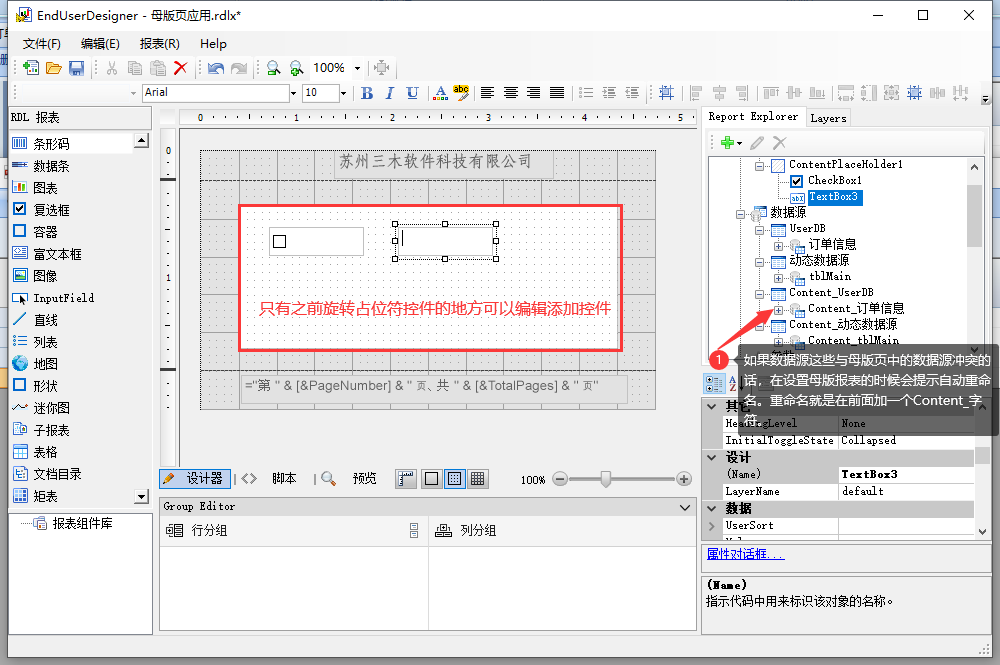The image size is (1000, 665).
Task: Click the Zoom Out magnifier icon in the toolbar
Action: pyautogui.click(x=273, y=68)
